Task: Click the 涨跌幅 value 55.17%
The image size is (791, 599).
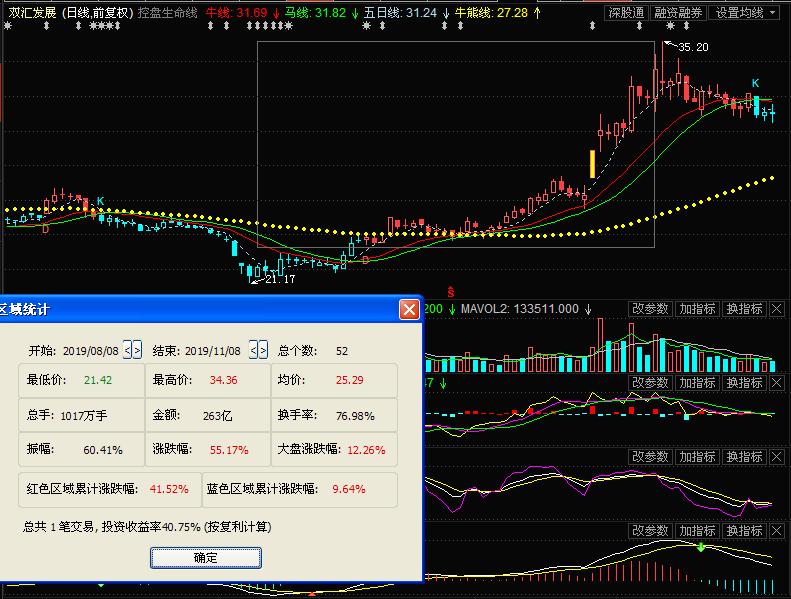Action: click(x=229, y=450)
